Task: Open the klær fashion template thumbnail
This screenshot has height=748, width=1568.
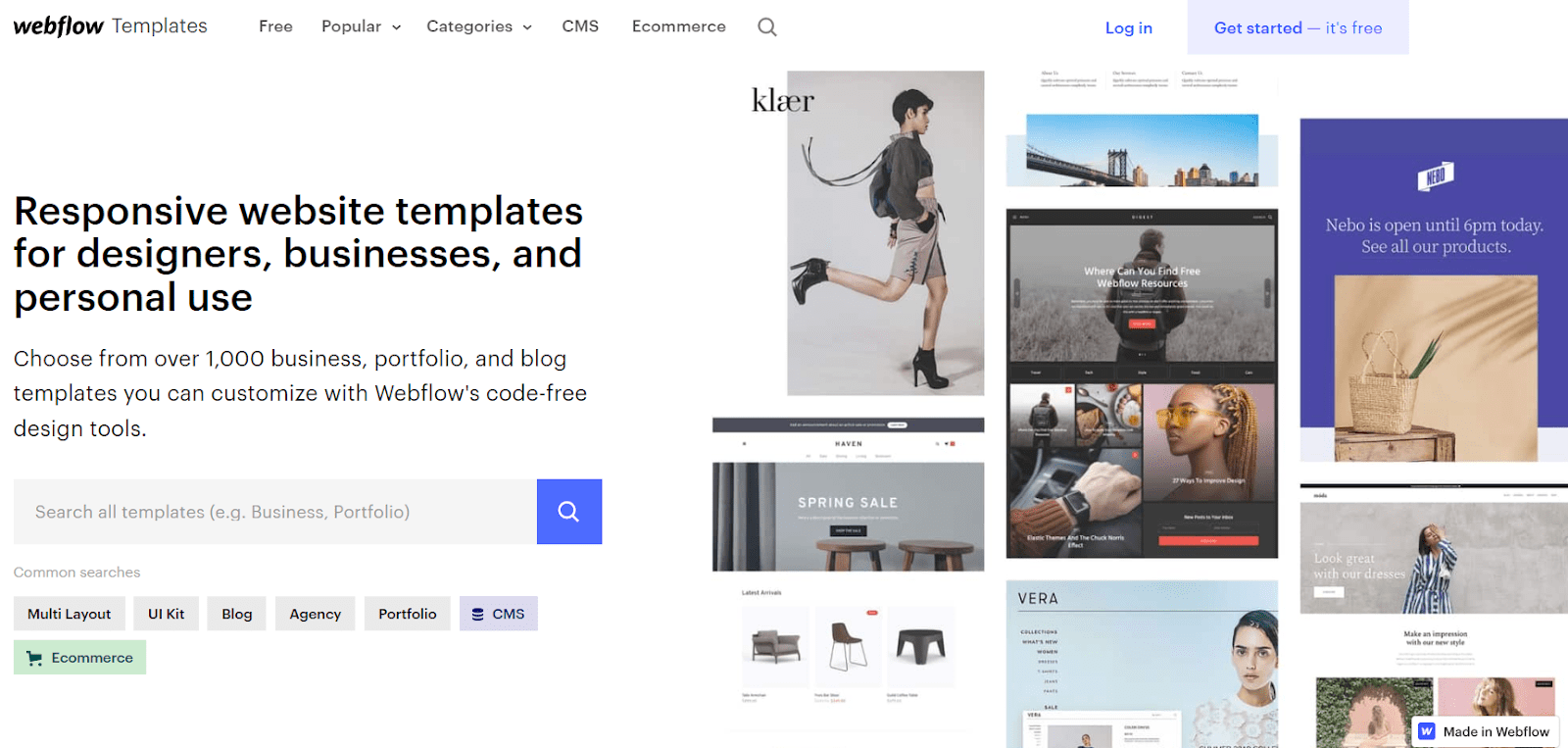Action: pos(867,233)
